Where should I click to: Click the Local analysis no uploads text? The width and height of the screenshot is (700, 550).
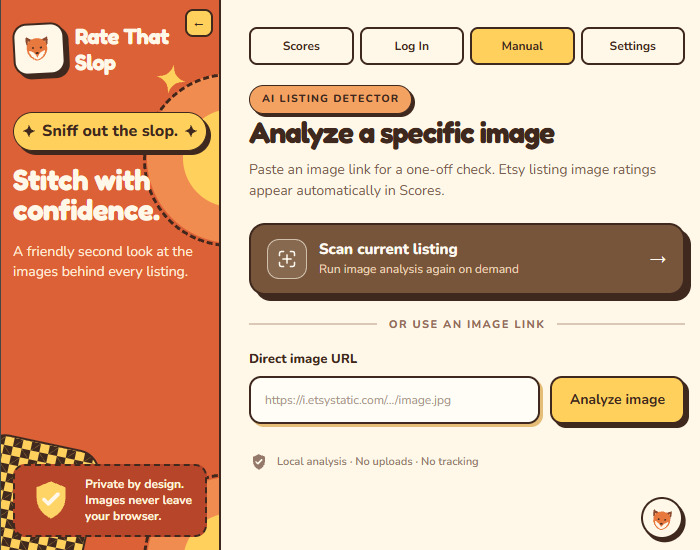click(378, 461)
